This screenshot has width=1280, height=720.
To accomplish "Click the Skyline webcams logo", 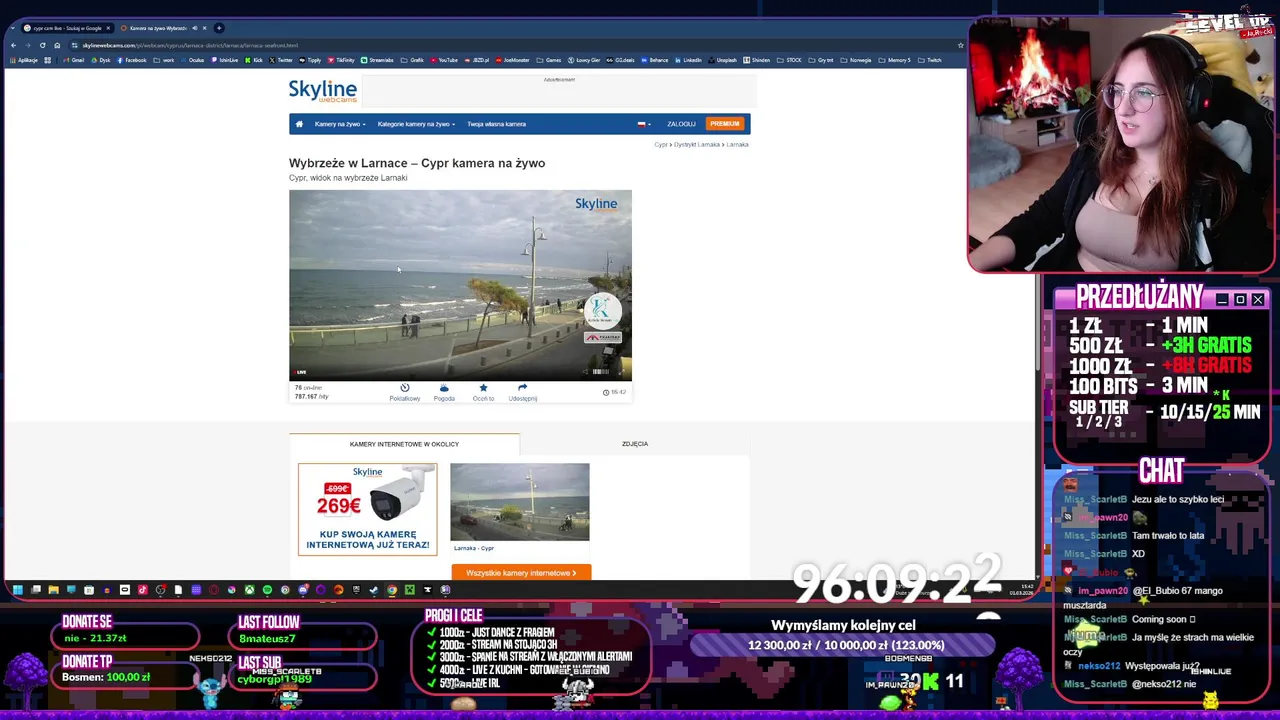I will click(x=323, y=91).
